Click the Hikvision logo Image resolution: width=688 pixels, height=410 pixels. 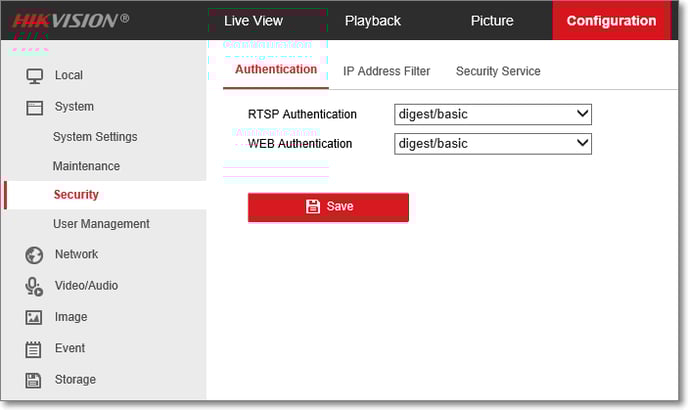70,20
